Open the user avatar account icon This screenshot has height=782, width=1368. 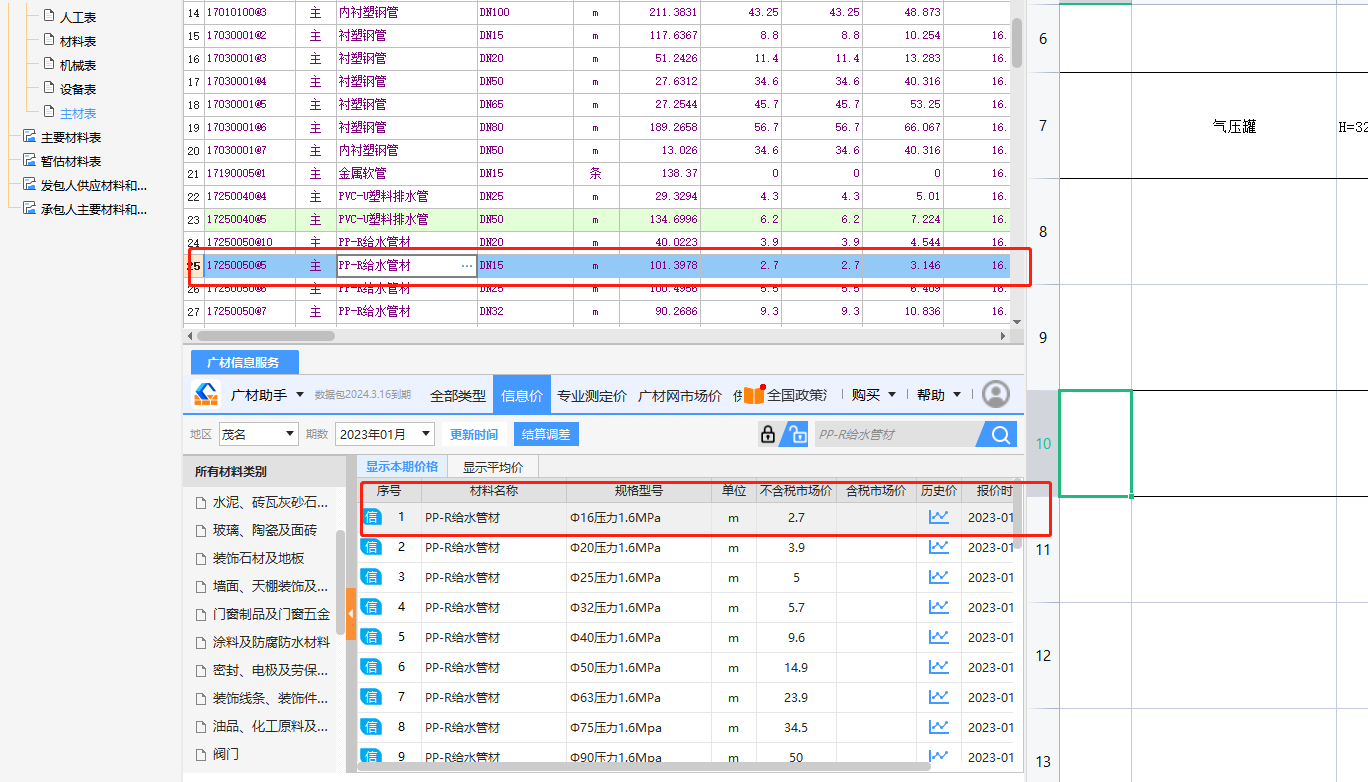(995, 394)
